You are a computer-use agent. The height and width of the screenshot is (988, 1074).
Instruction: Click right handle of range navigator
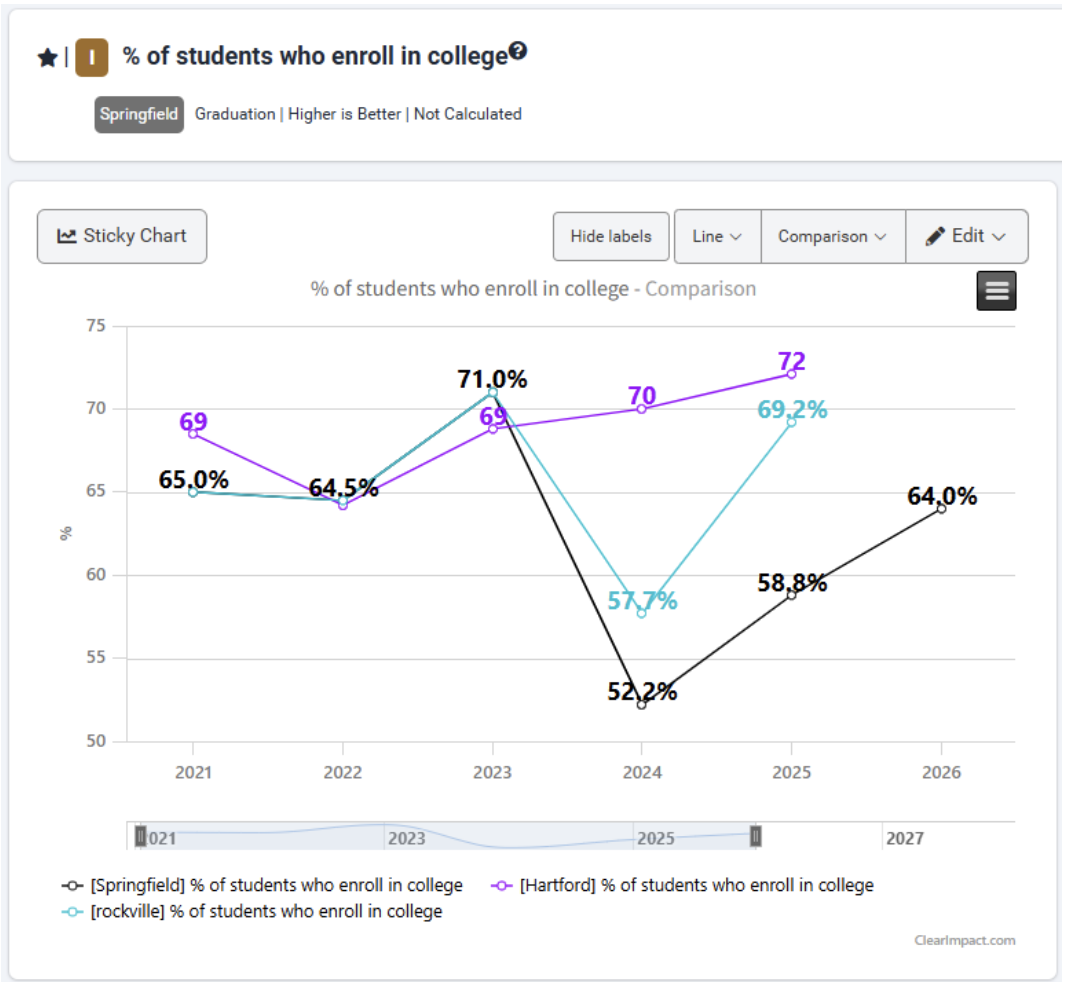756,835
